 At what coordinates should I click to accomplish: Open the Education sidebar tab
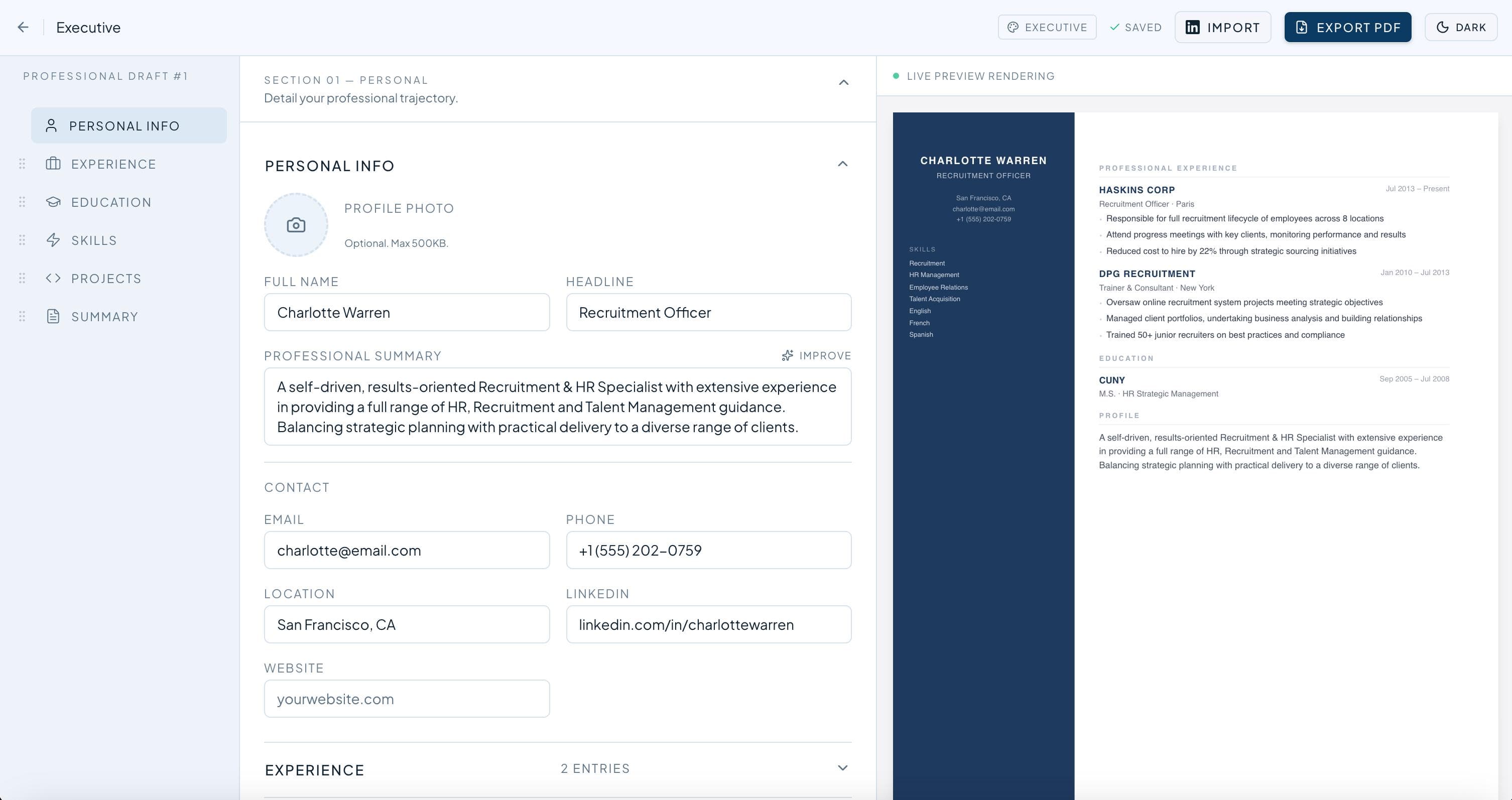coord(111,202)
